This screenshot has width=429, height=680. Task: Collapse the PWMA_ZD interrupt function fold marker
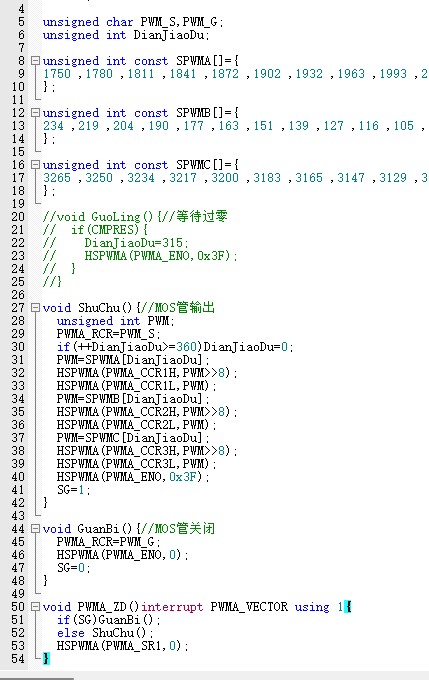coord(35,607)
